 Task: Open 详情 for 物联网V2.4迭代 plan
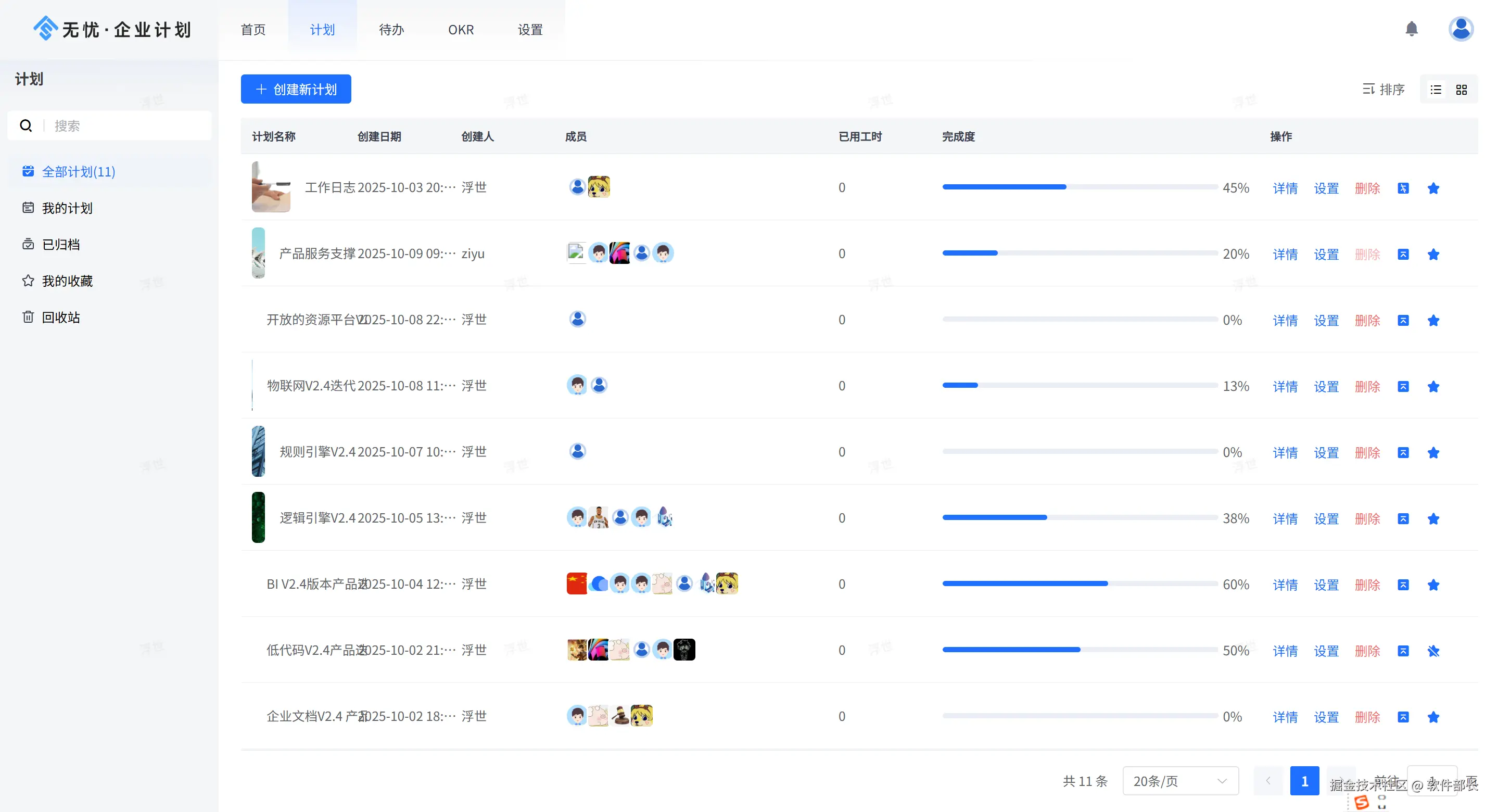point(1285,387)
